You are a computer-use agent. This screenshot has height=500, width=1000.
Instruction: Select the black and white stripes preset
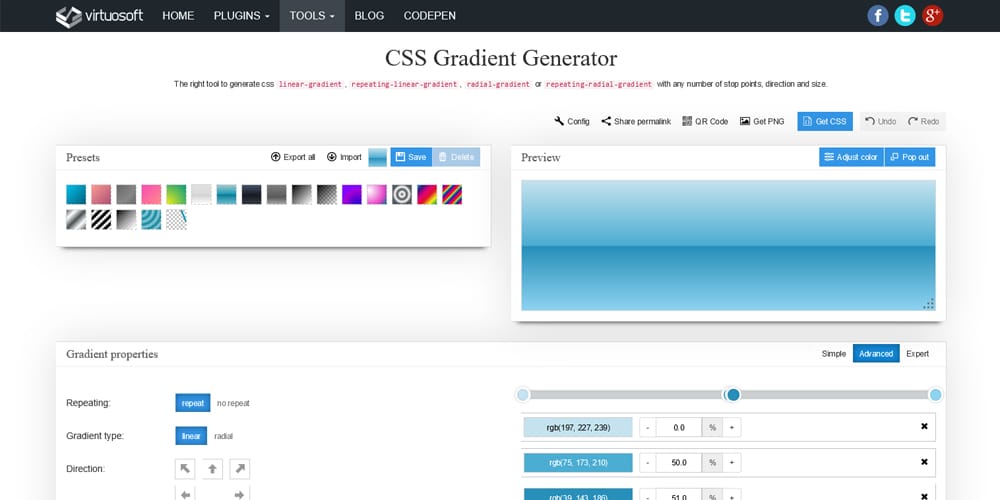[101, 219]
